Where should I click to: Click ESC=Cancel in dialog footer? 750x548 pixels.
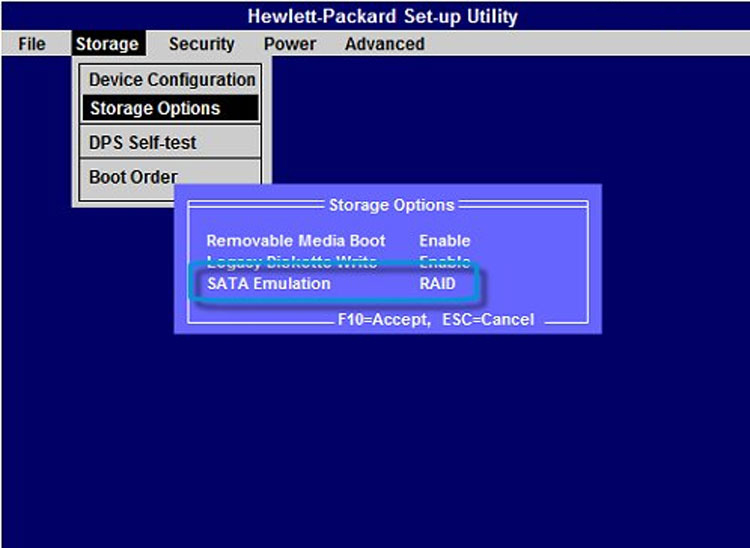click(x=488, y=319)
